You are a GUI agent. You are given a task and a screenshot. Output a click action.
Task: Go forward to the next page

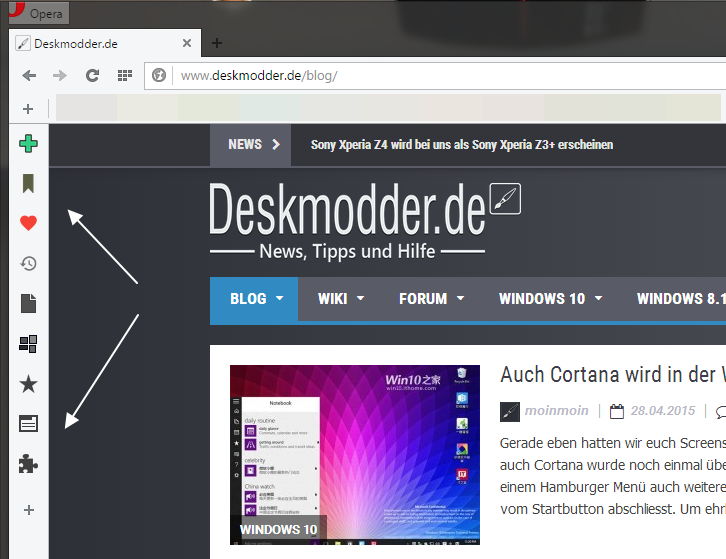60,75
